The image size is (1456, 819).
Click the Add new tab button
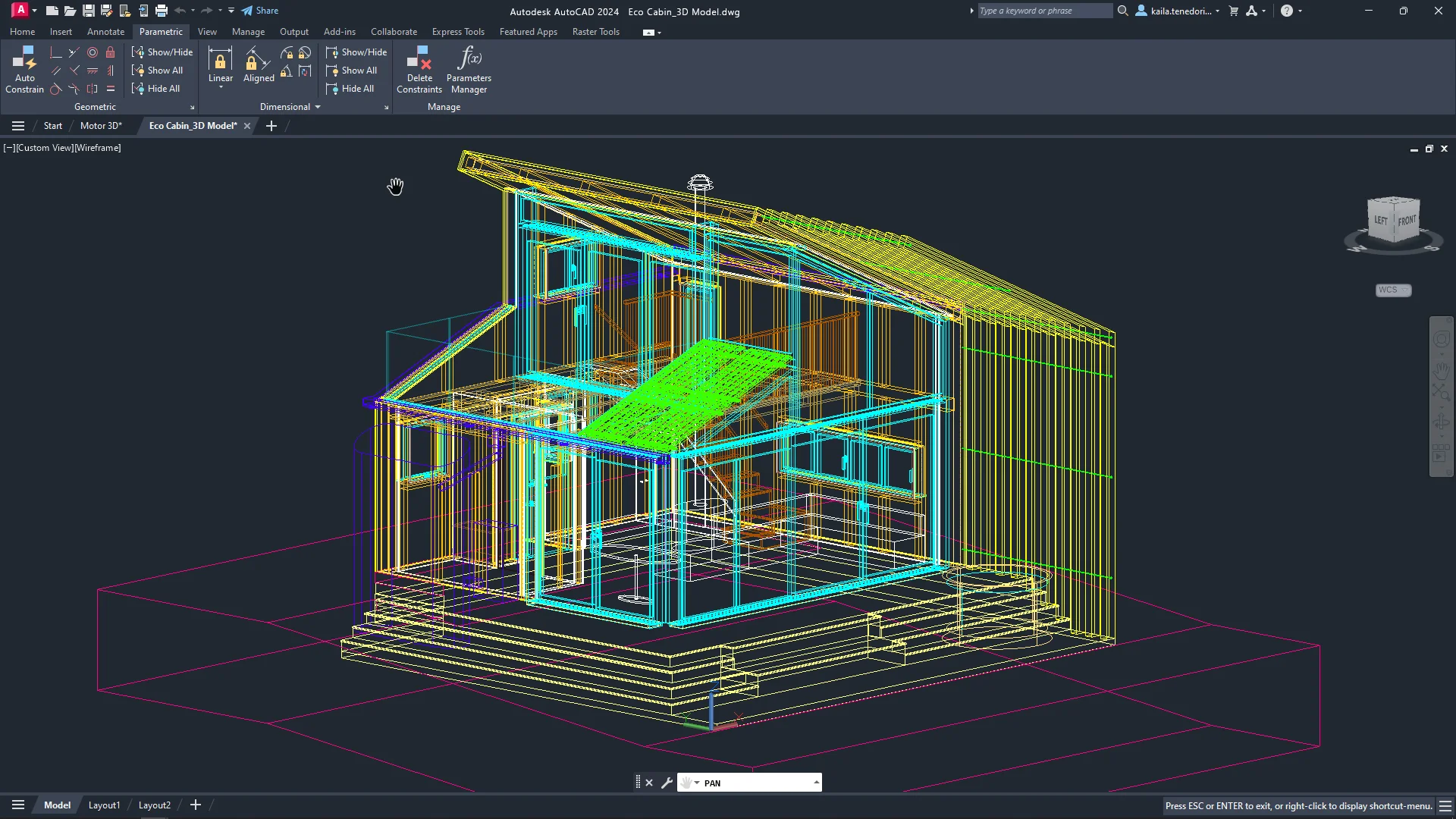pos(270,125)
